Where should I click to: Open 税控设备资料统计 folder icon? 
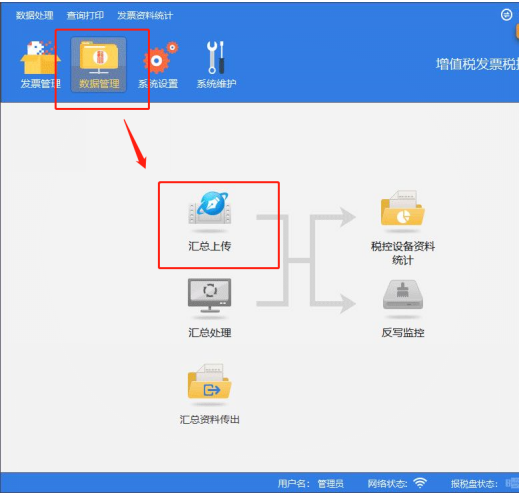[x=403, y=208]
